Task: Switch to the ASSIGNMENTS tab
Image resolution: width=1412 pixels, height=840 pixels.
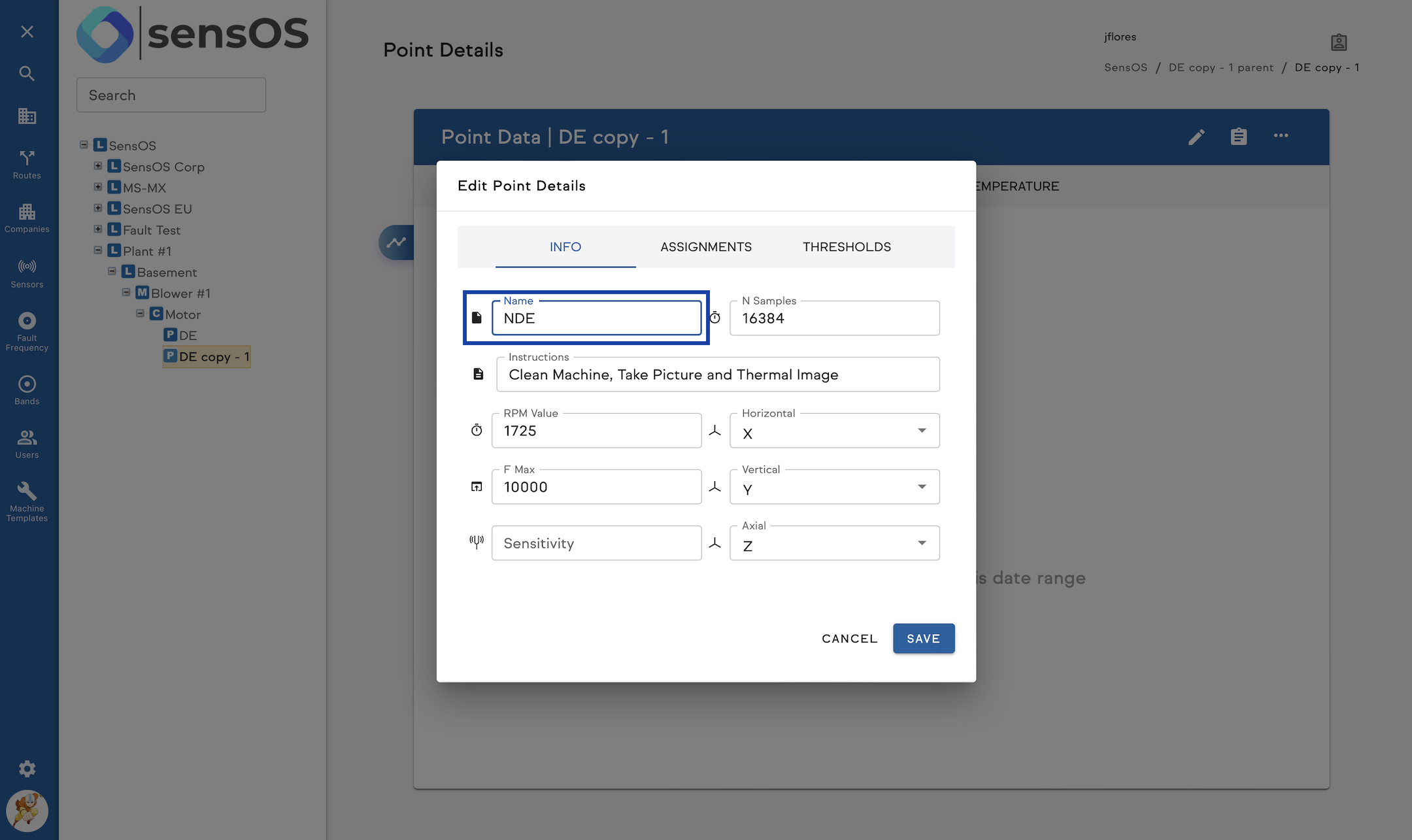Action: [706, 247]
